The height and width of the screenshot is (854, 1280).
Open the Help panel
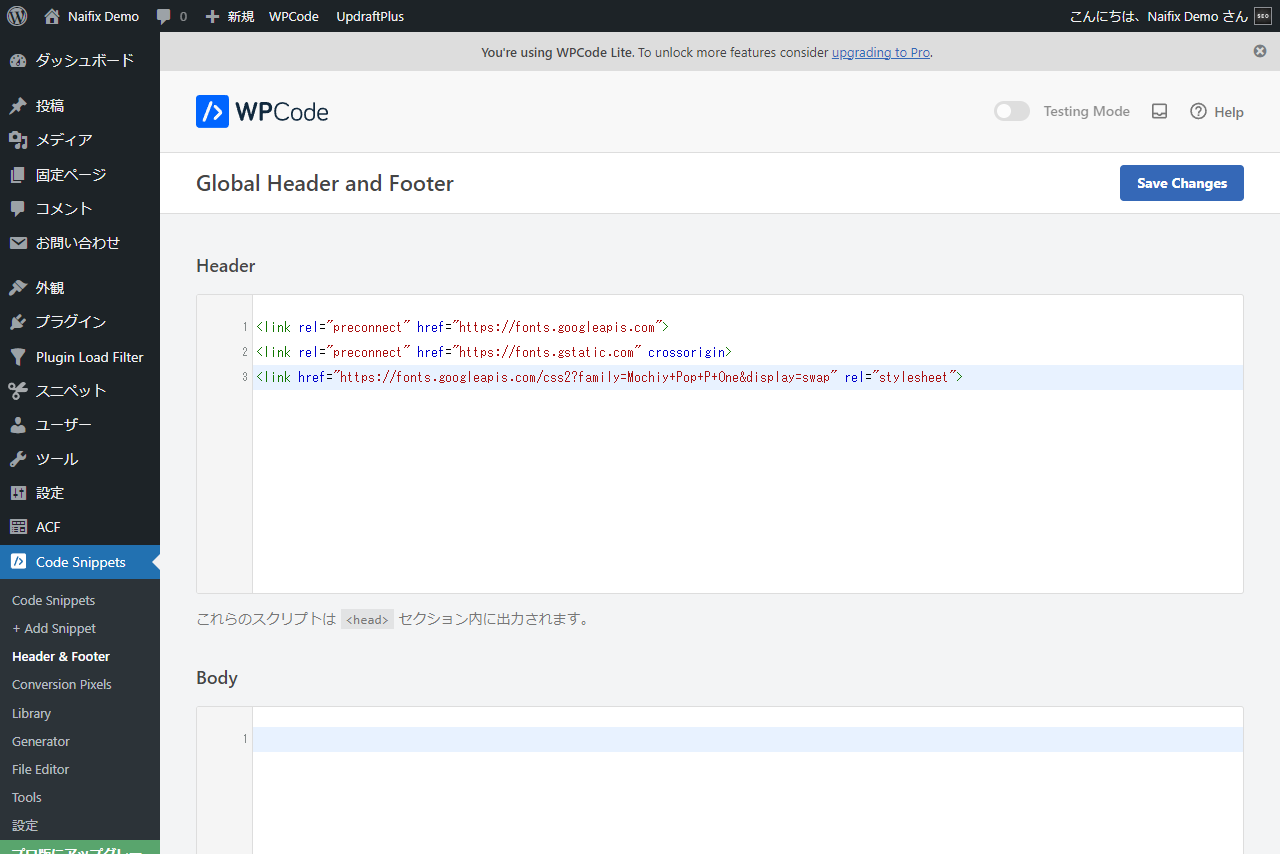click(x=1217, y=112)
